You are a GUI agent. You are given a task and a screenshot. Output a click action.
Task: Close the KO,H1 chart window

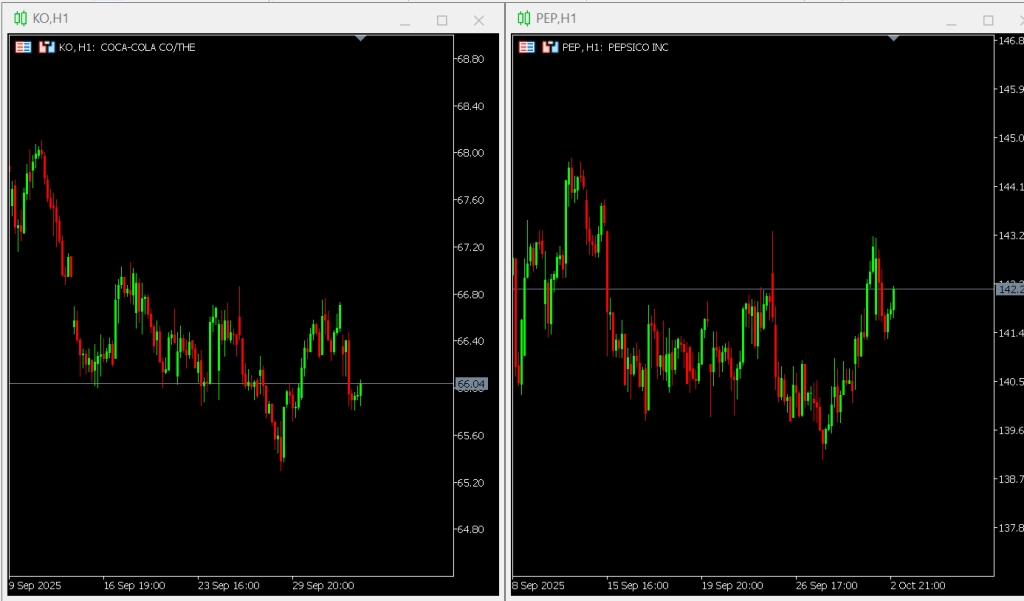pos(479,20)
